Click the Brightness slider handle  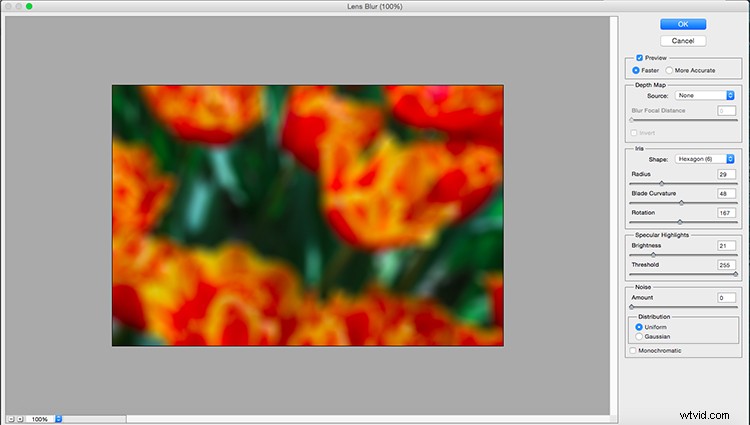pos(653,255)
